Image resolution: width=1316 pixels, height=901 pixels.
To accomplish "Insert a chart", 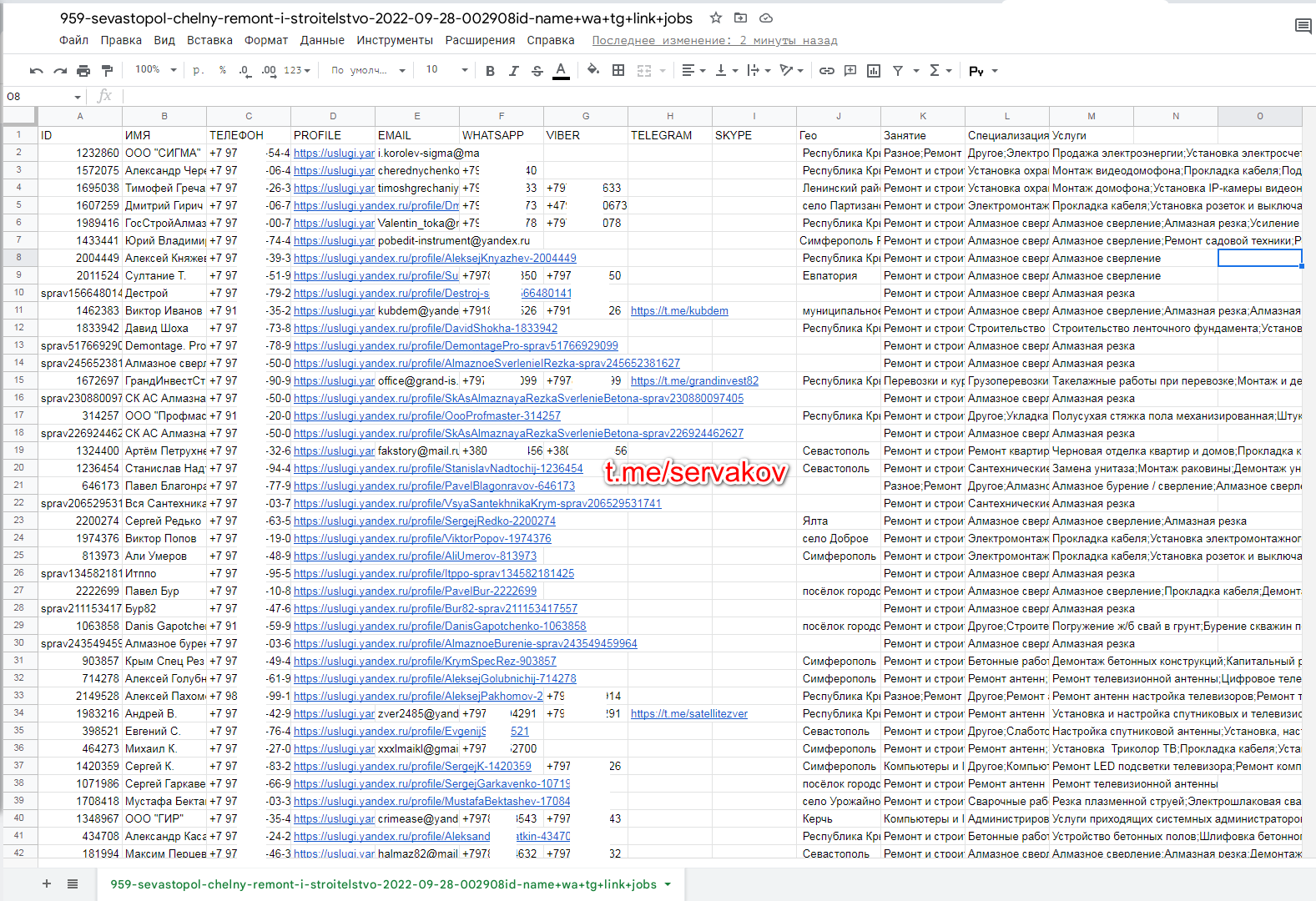I will [x=874, y=71].
